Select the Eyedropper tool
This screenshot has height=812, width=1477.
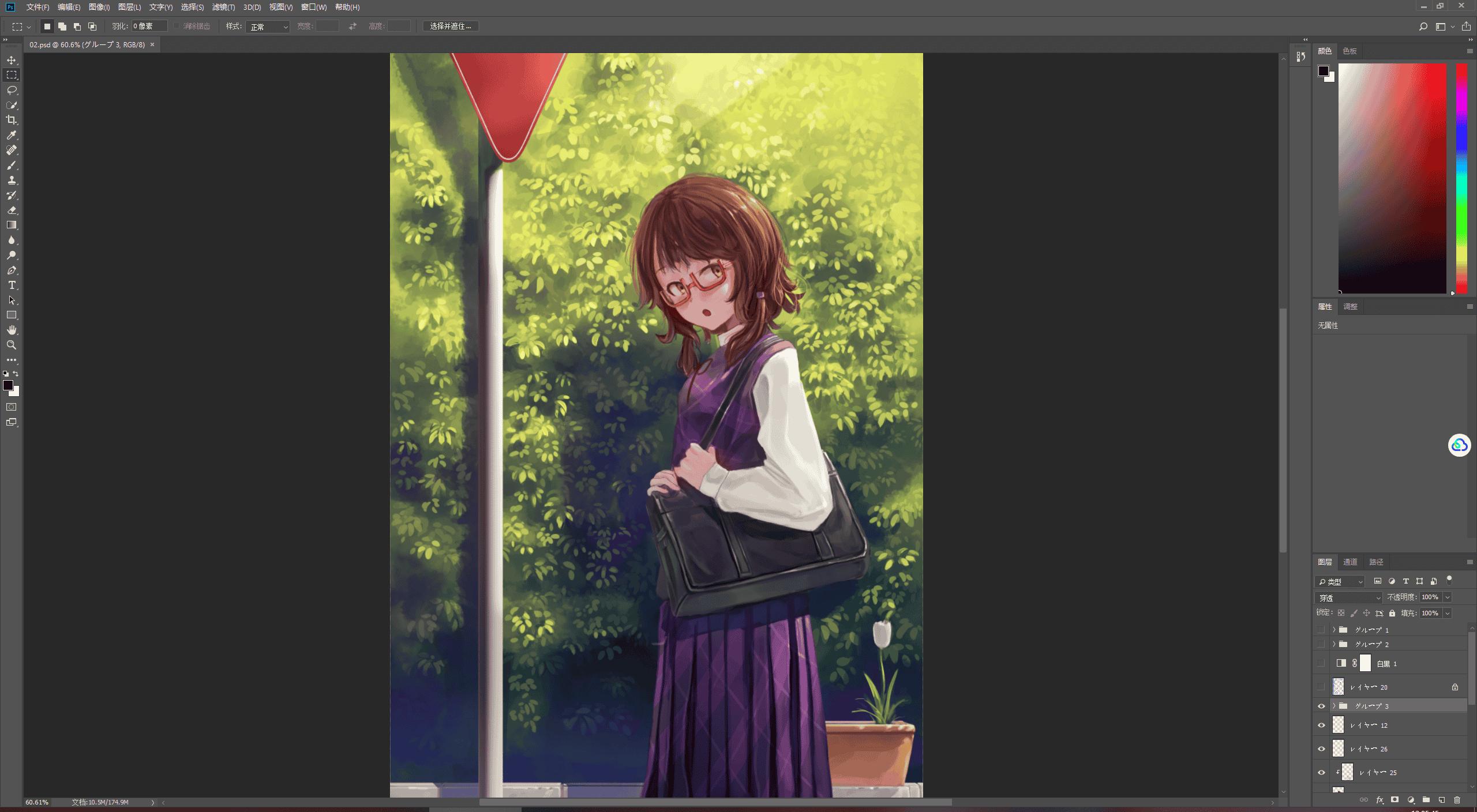pyautogui.click(x=12, y=135)
